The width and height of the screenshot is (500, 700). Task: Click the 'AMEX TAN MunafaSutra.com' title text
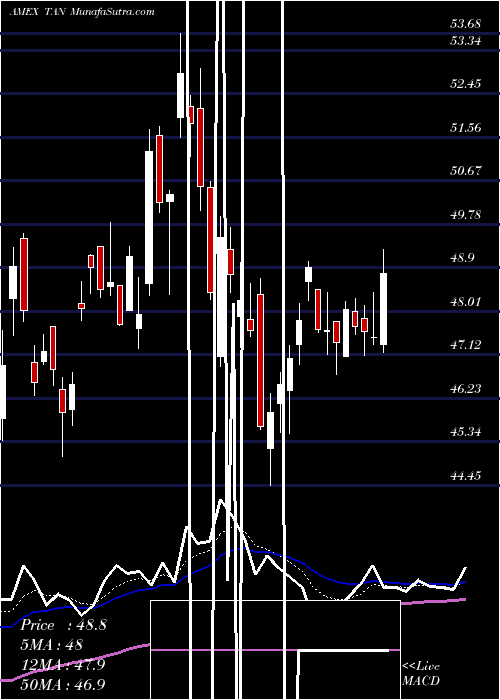(82, 12)
